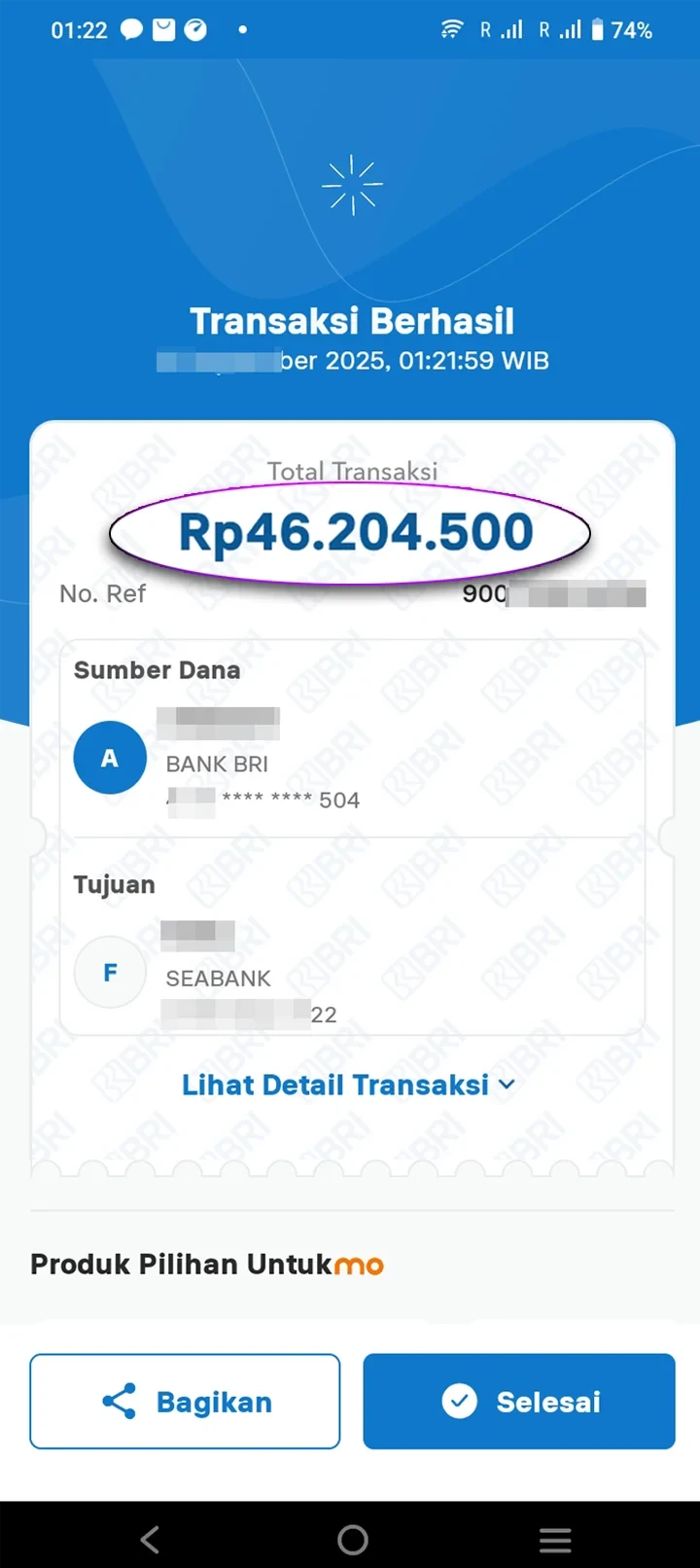Image resolution: width=700 pixels, height=1568 pixels.
Task: Tap the share icon in Bagikan button
Action: pyautogui.click(x=120, y=1402)
